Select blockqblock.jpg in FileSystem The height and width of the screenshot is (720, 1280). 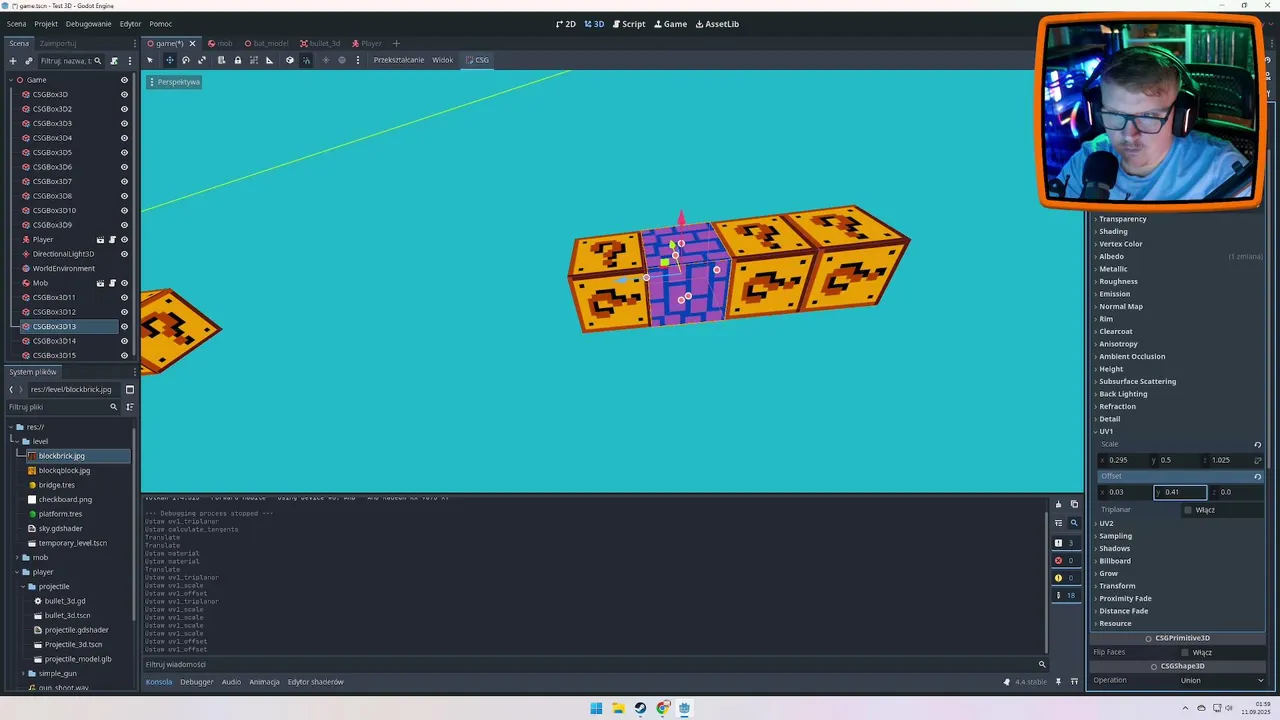[64, 470]
